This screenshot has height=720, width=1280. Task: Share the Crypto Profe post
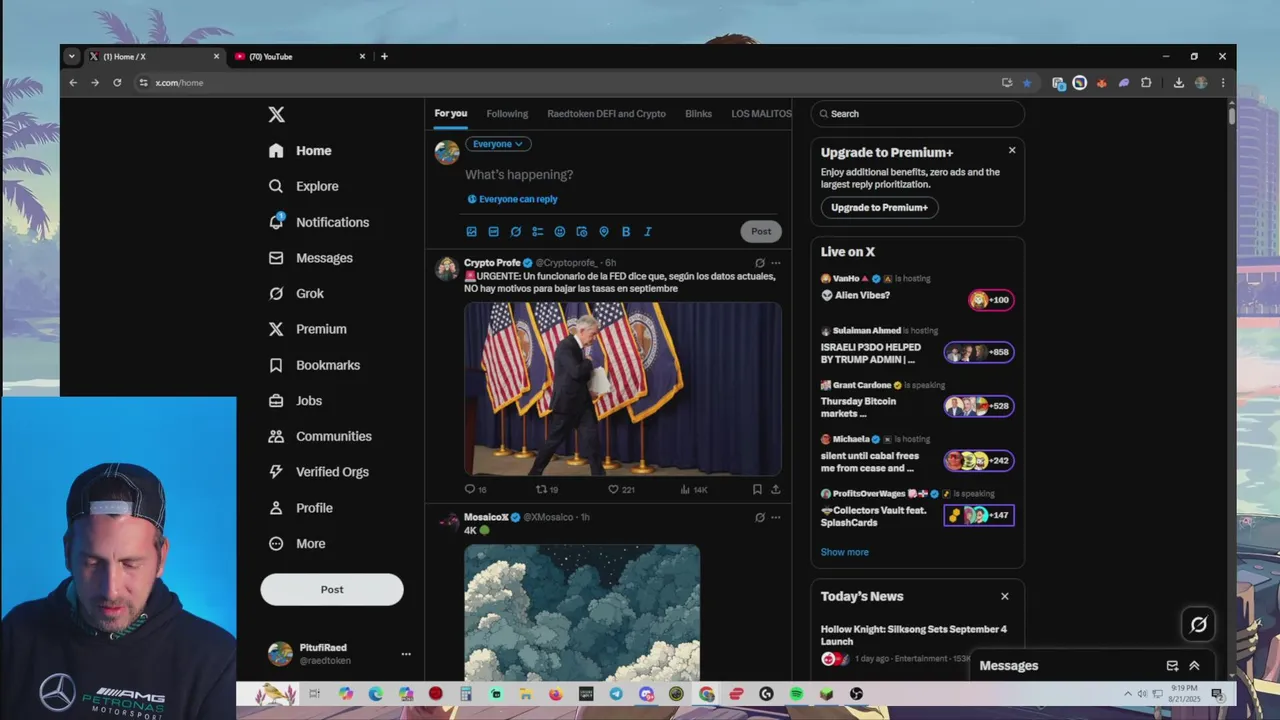[775, 489]
